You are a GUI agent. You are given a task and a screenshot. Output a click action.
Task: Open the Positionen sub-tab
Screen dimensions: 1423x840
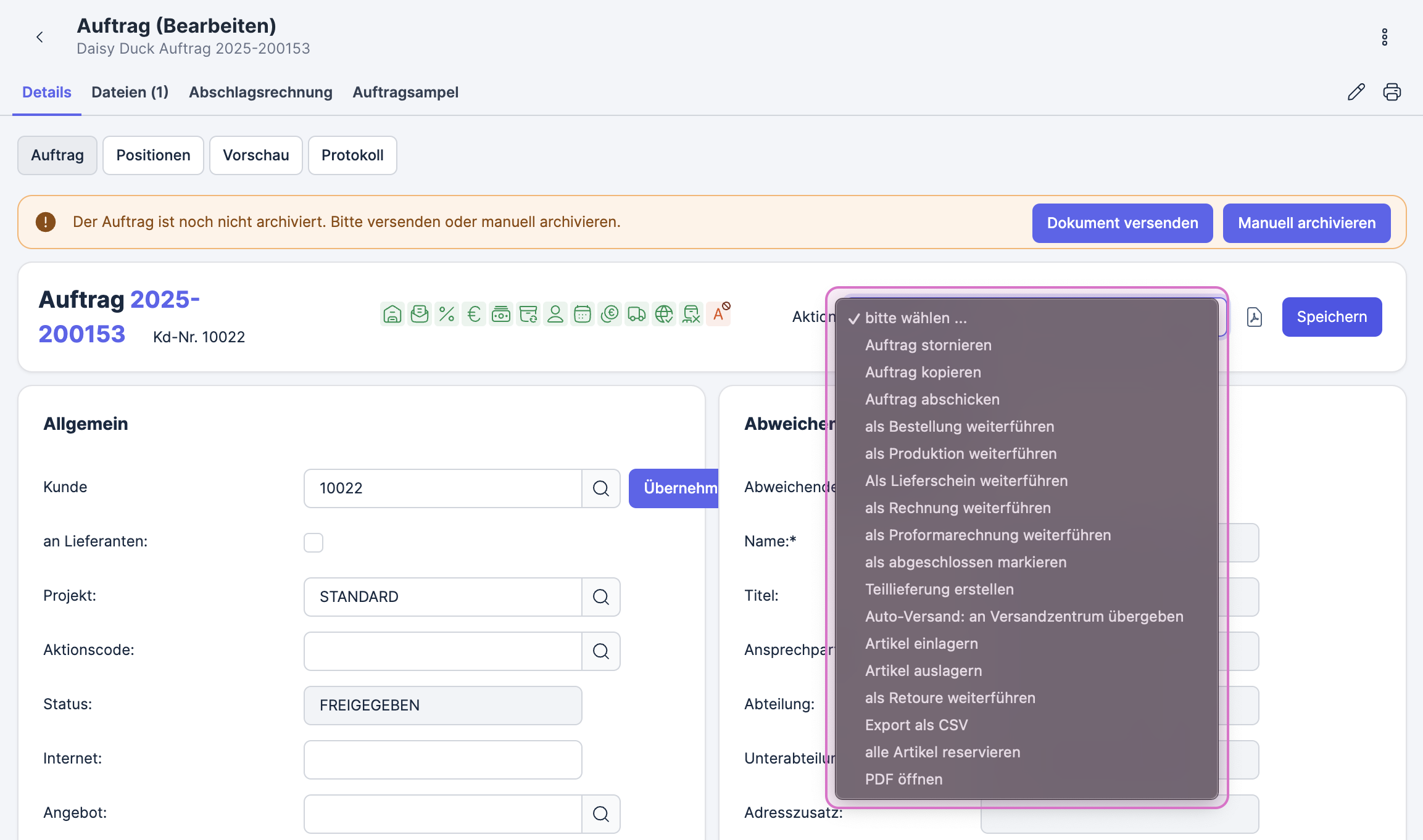(153, 155)
